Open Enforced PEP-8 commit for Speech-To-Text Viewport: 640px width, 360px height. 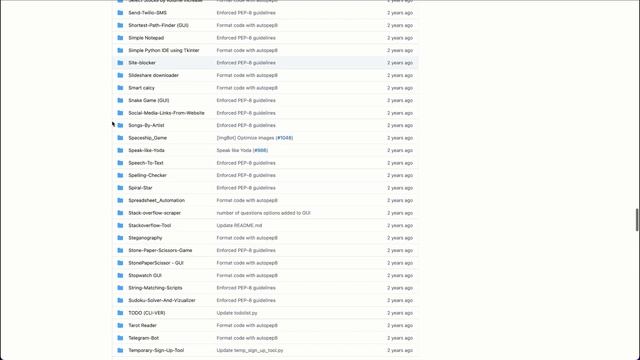[246, 163]
